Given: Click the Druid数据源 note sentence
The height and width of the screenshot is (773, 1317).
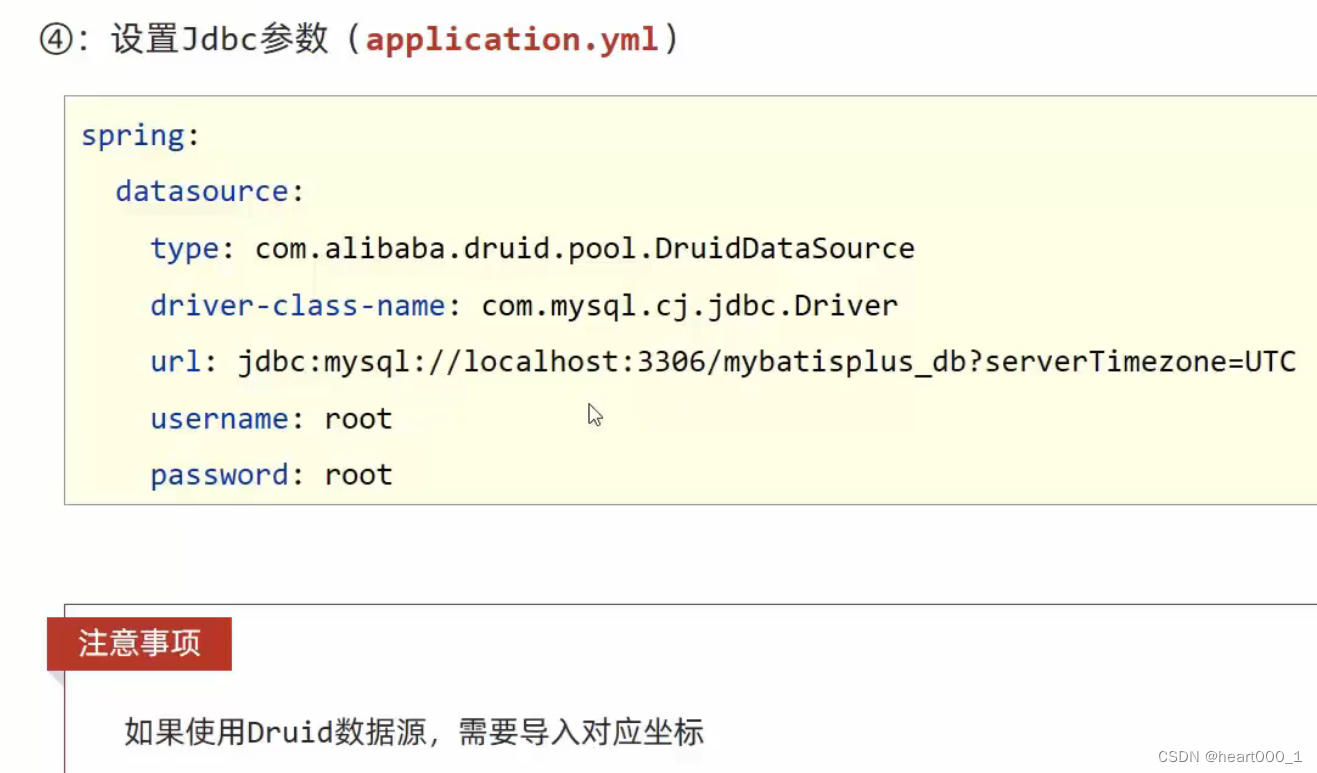Looking at the screenshot, I should pyautogui.click(x=414, y=732).
